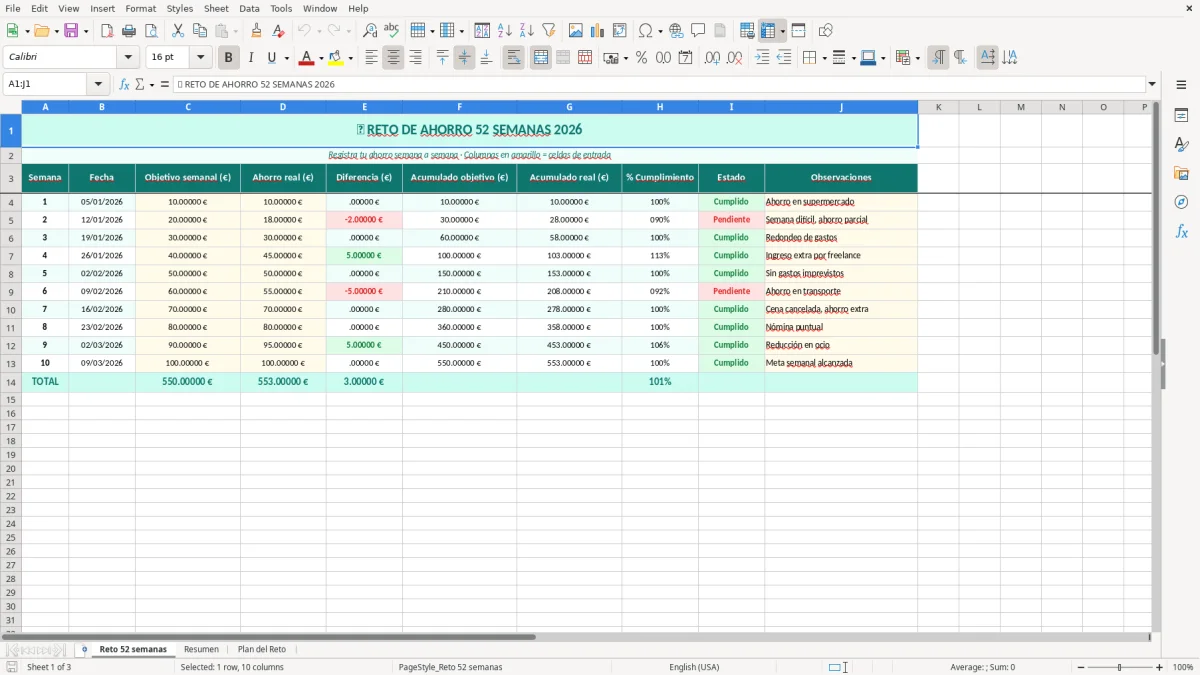Open the Sheet menu

[x=216, y=8]
